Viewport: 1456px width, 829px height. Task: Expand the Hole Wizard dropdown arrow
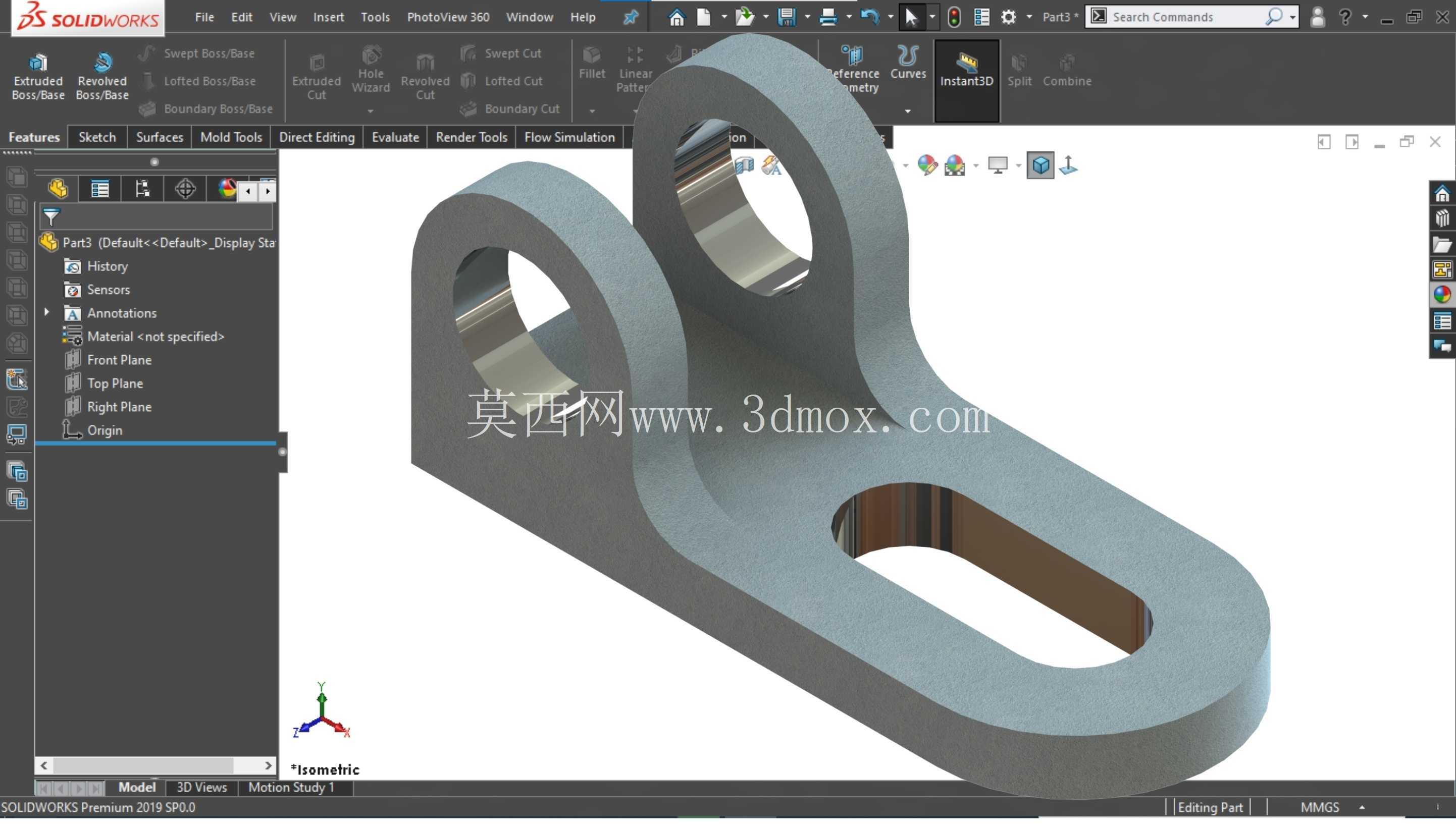pos(370,111)
